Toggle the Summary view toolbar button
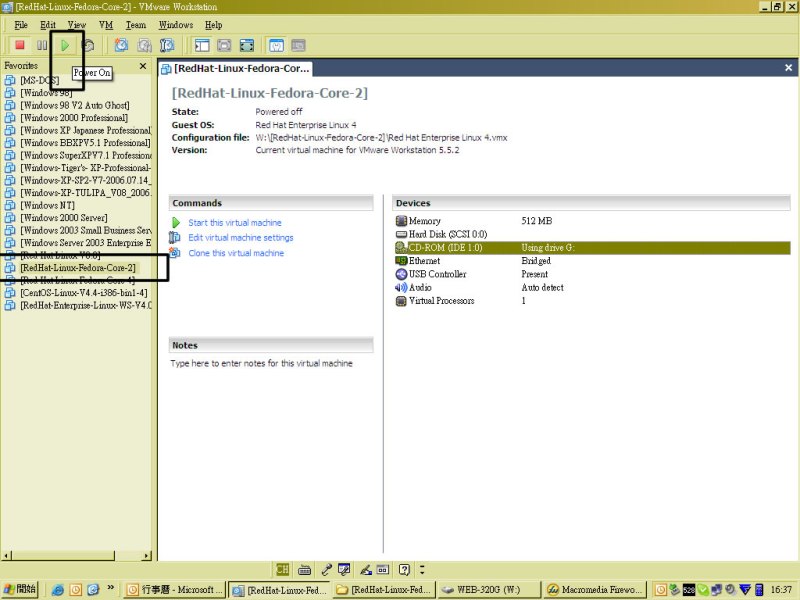Image resolution: width=800 pixels, height=600 pixels. [276, 45]
